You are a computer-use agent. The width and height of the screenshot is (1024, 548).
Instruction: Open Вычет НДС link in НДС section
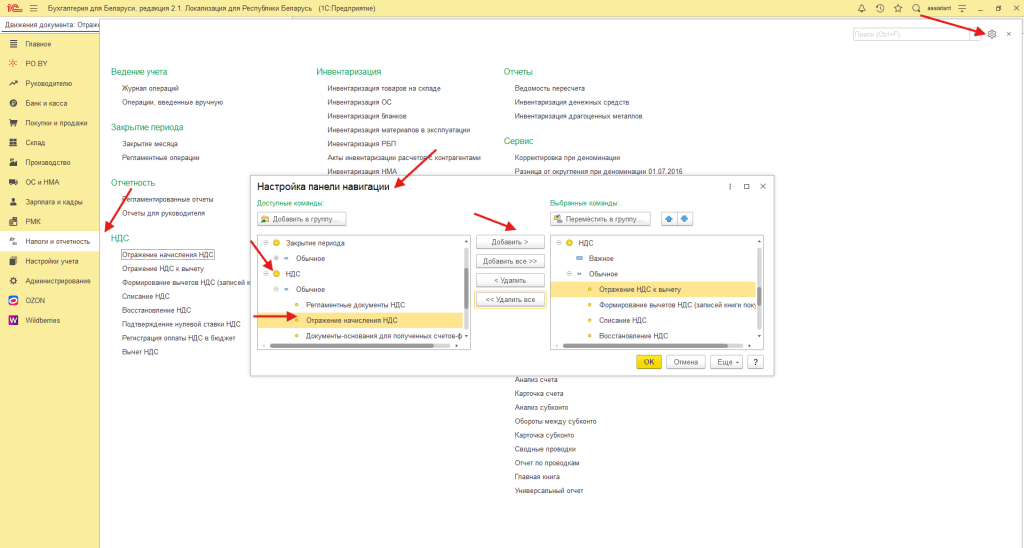[x=140, y=352]
